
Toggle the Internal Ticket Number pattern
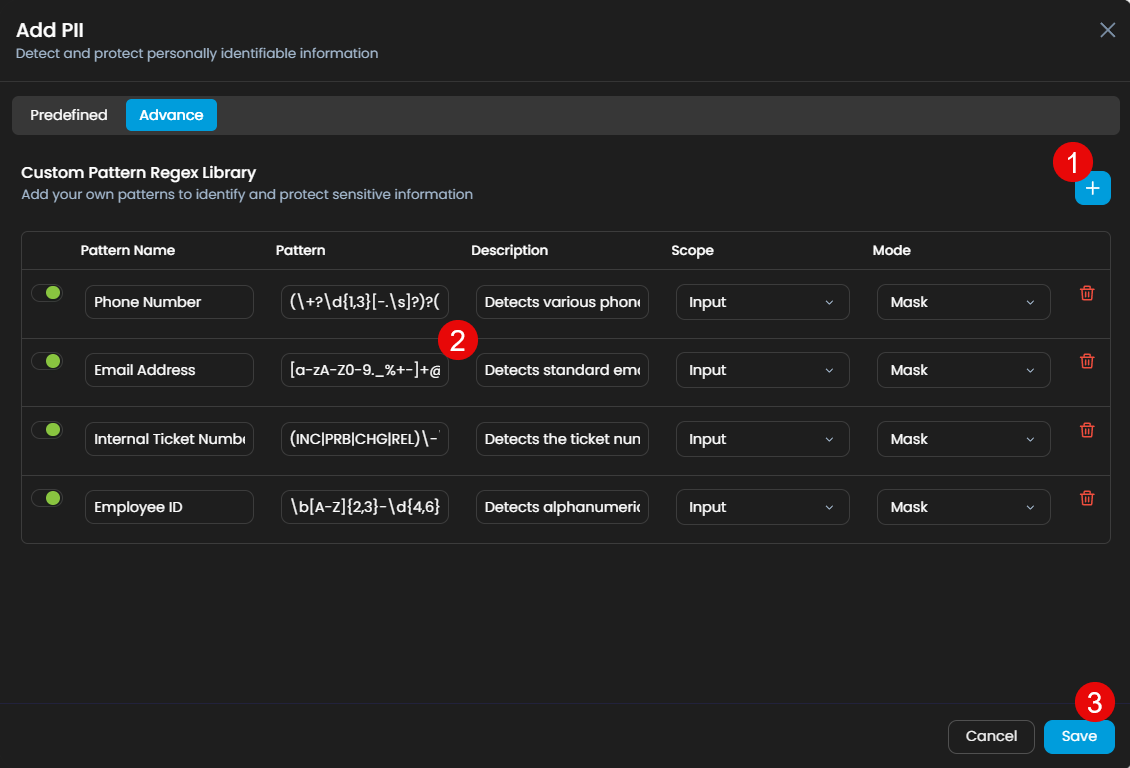[x=47, y=430]
